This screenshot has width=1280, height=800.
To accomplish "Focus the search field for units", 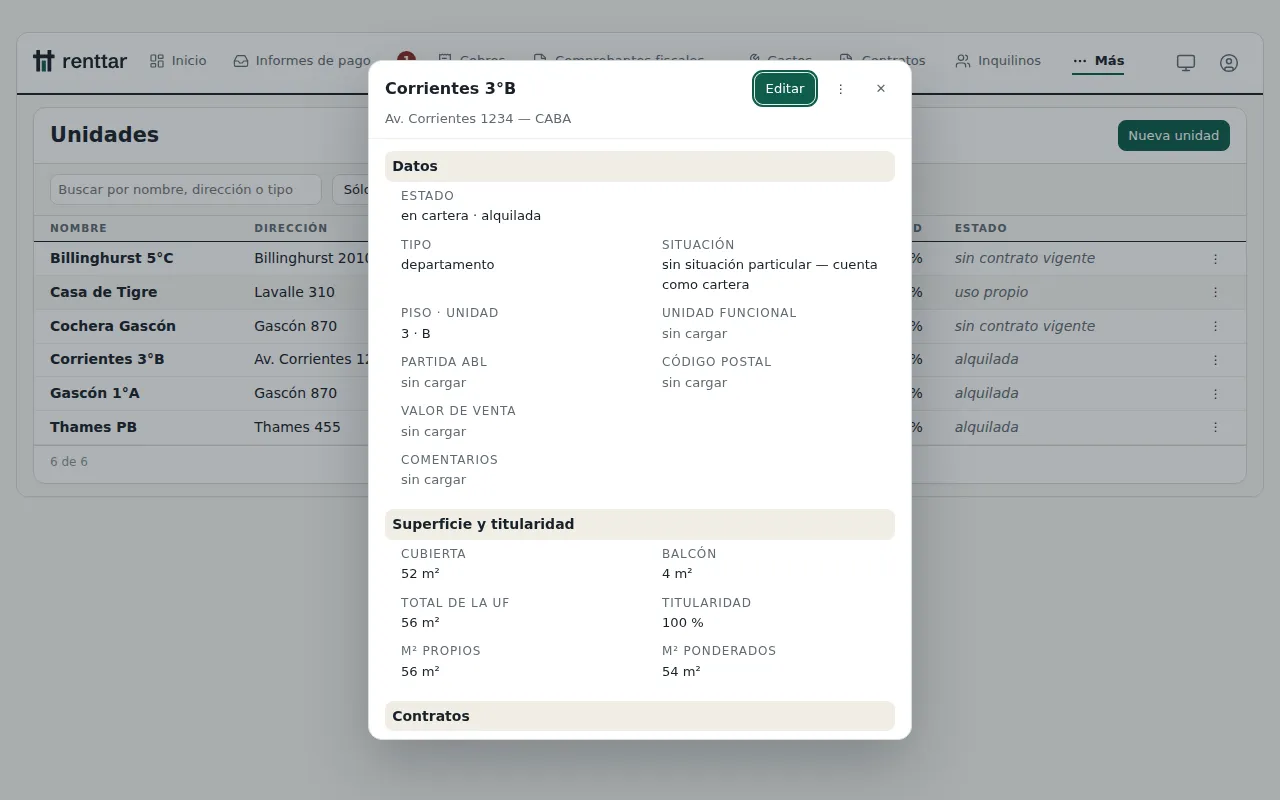I will pyautogui.click(x=186, y=190).
